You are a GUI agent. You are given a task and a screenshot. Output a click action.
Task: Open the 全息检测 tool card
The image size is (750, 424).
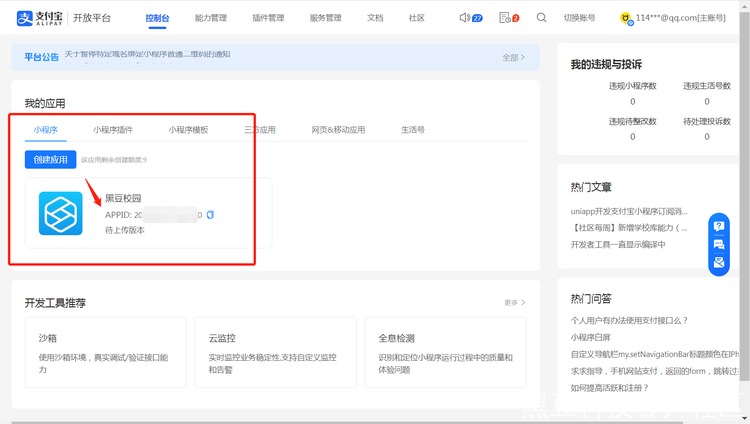tap(445, 352)
